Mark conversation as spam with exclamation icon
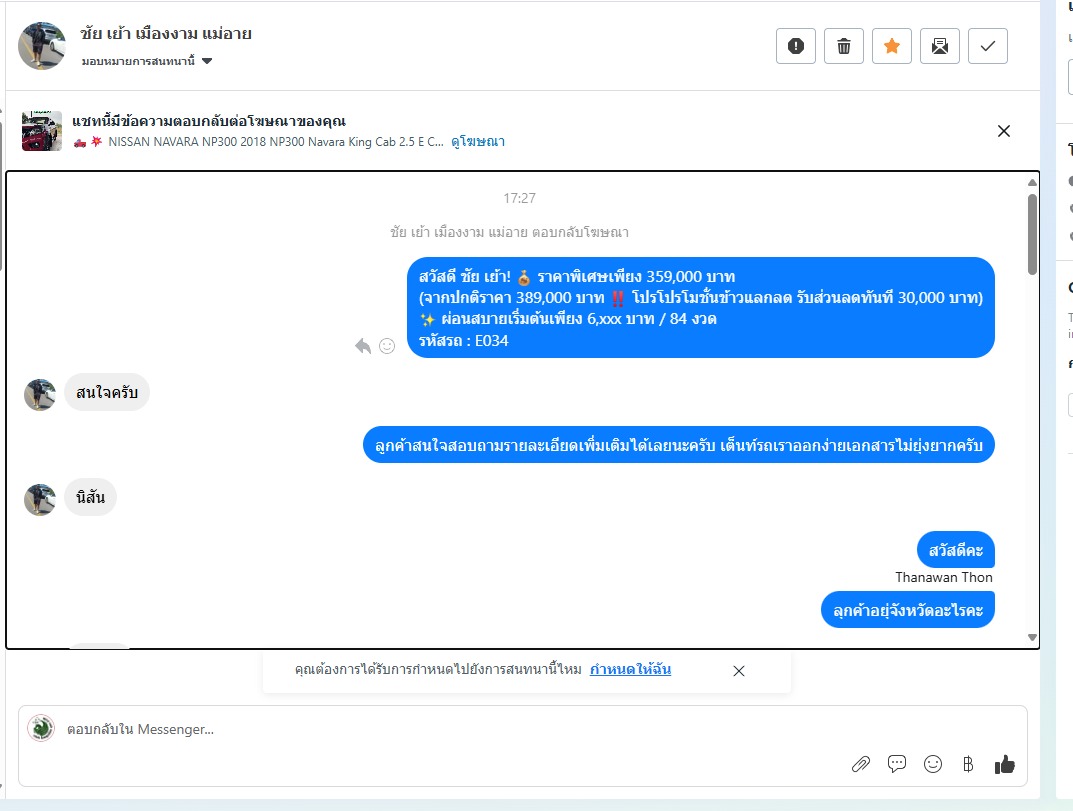1073x811 pixels. point(796,46)
